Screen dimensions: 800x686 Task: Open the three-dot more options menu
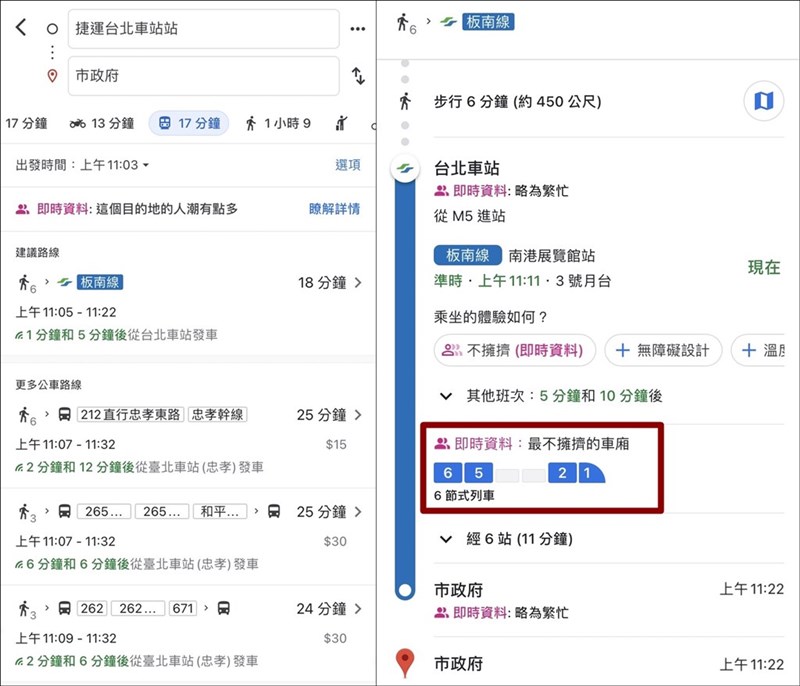click(357, 28)
